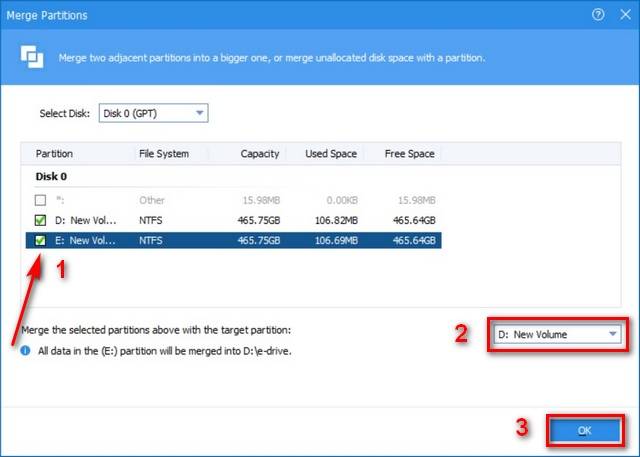Sort list by Capacity column
640x457 pixels.
(x=259, y=154)
